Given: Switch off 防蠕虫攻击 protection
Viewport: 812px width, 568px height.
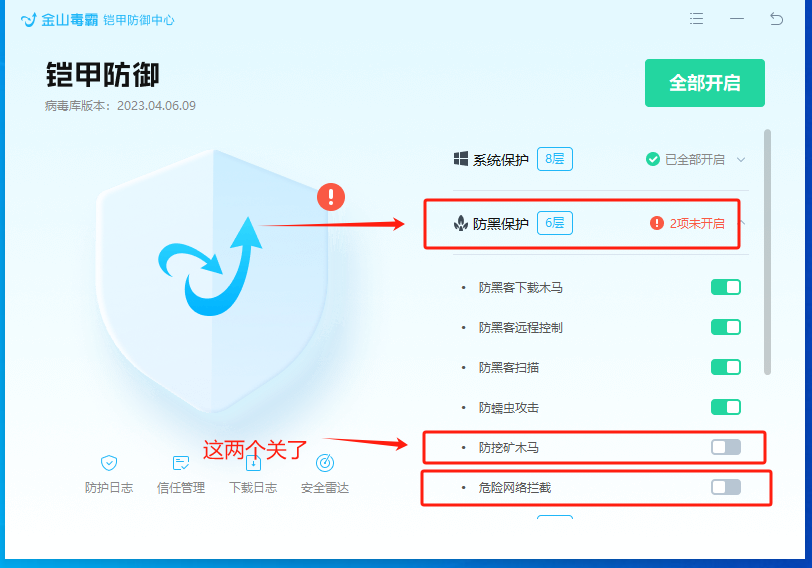Looking at the screenshot, I should (725, 407).
